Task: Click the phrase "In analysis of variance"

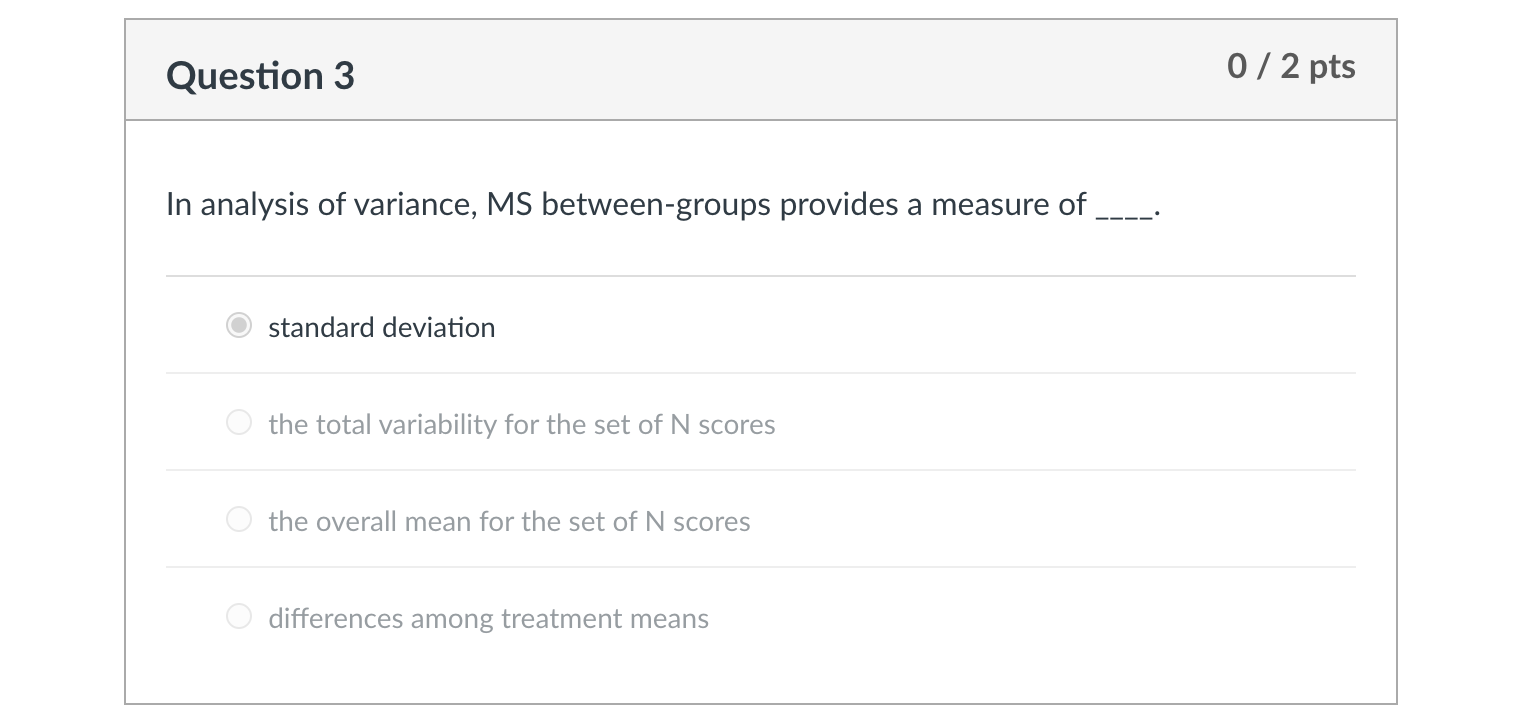Action: [320, 205]
